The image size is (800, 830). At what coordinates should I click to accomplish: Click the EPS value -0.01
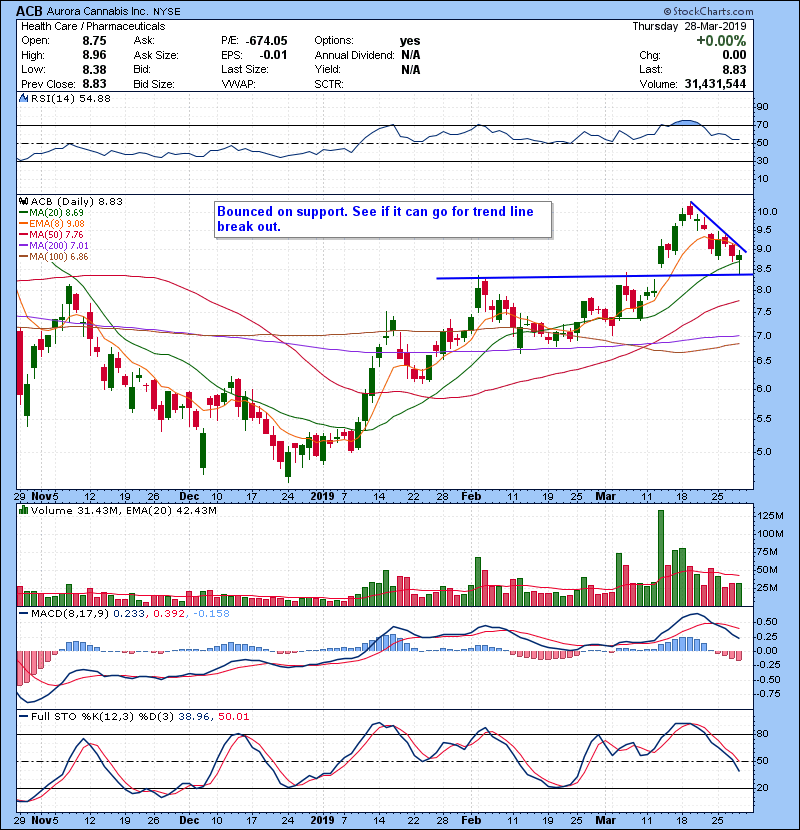click(x=273, y=55)
